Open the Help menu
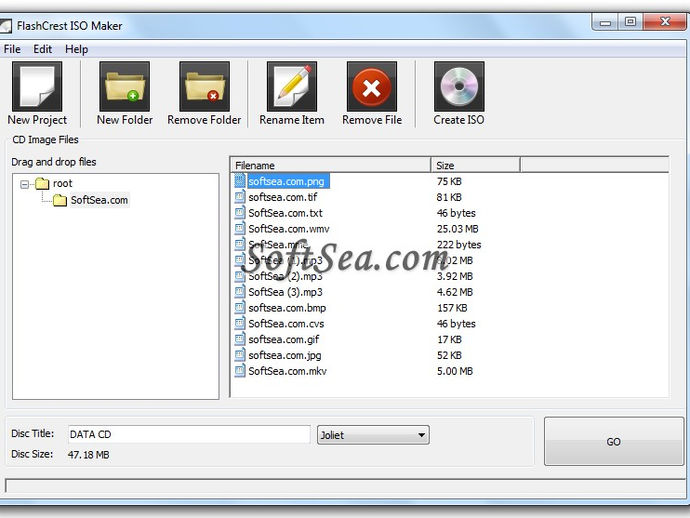 click(x=77, y=49)
